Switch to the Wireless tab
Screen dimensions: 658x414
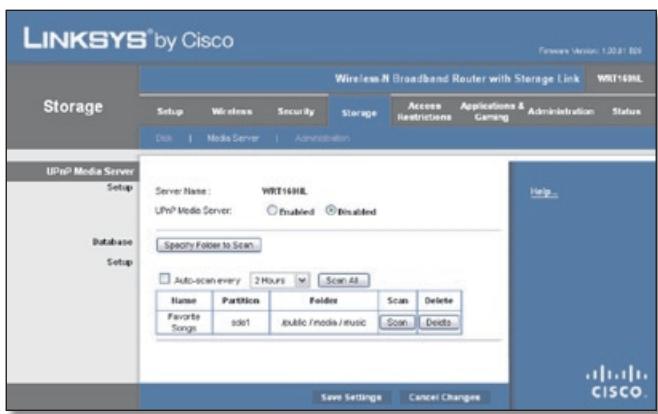point(232,112)
